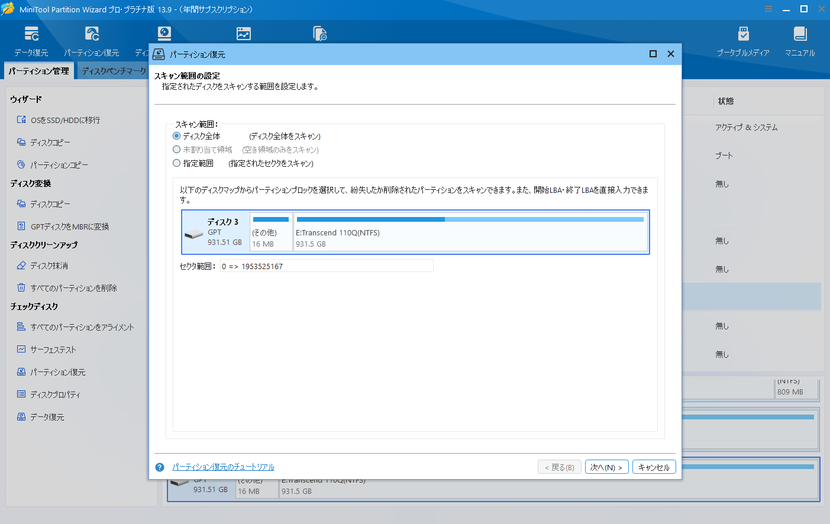
Task: Click the キャンセル button
Action: [x=654, y=467]
